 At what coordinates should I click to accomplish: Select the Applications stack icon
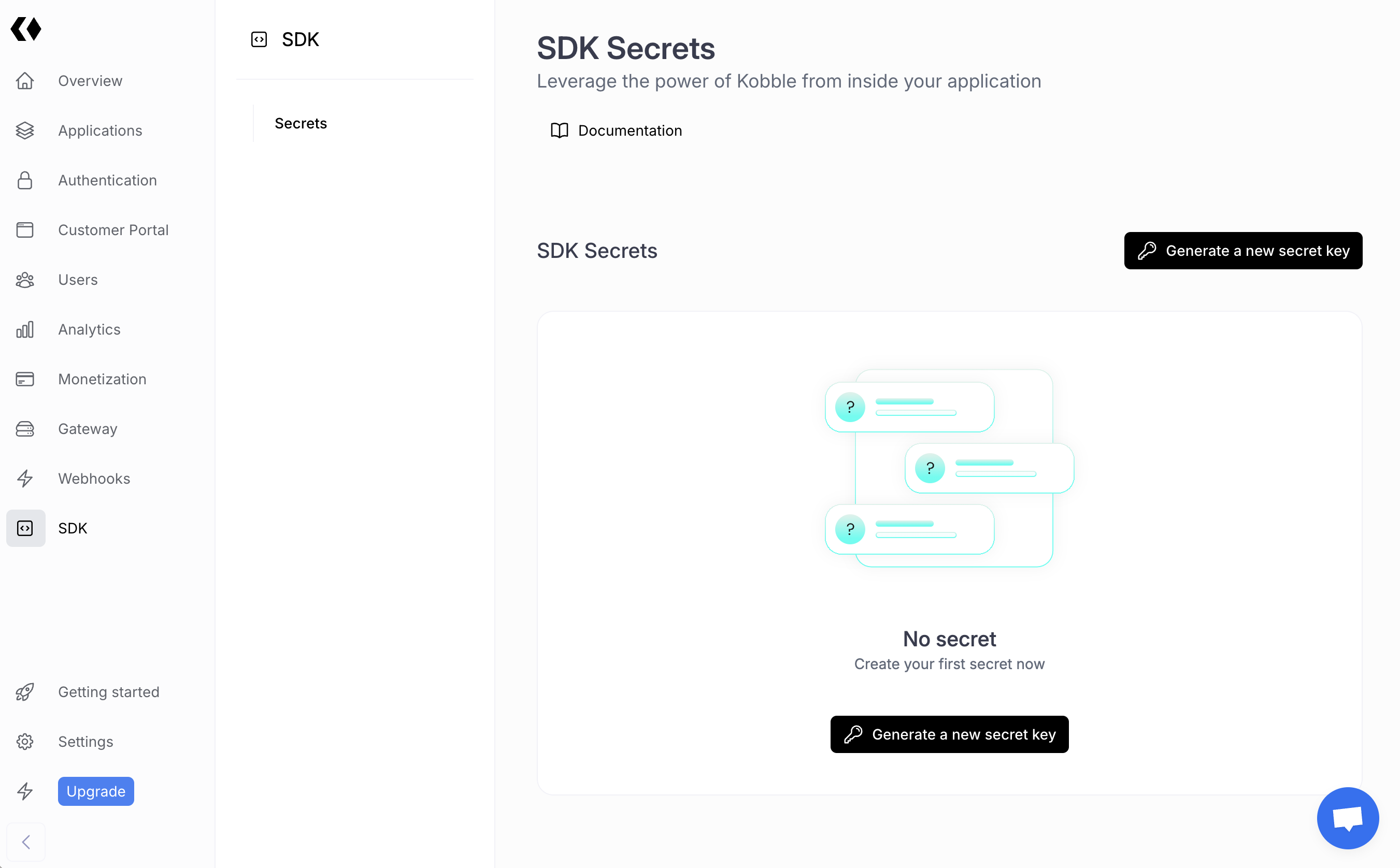pyautogui.click(x=25, y=131)
